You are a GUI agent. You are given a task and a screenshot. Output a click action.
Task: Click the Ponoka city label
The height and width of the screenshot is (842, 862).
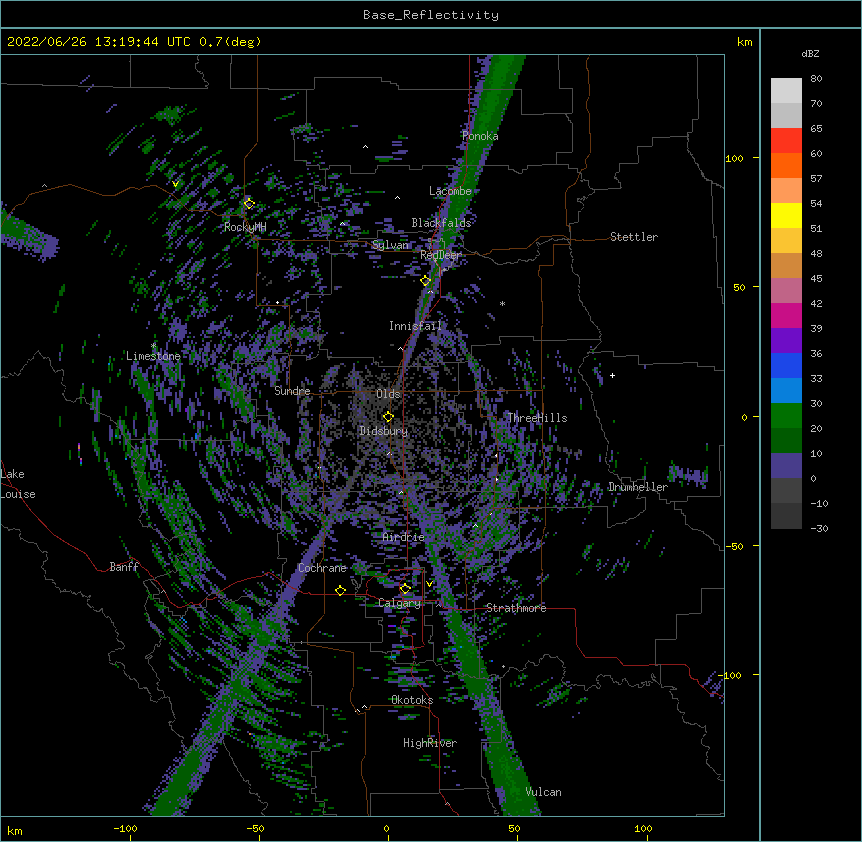pyautogui.click(x=480, y=136)
